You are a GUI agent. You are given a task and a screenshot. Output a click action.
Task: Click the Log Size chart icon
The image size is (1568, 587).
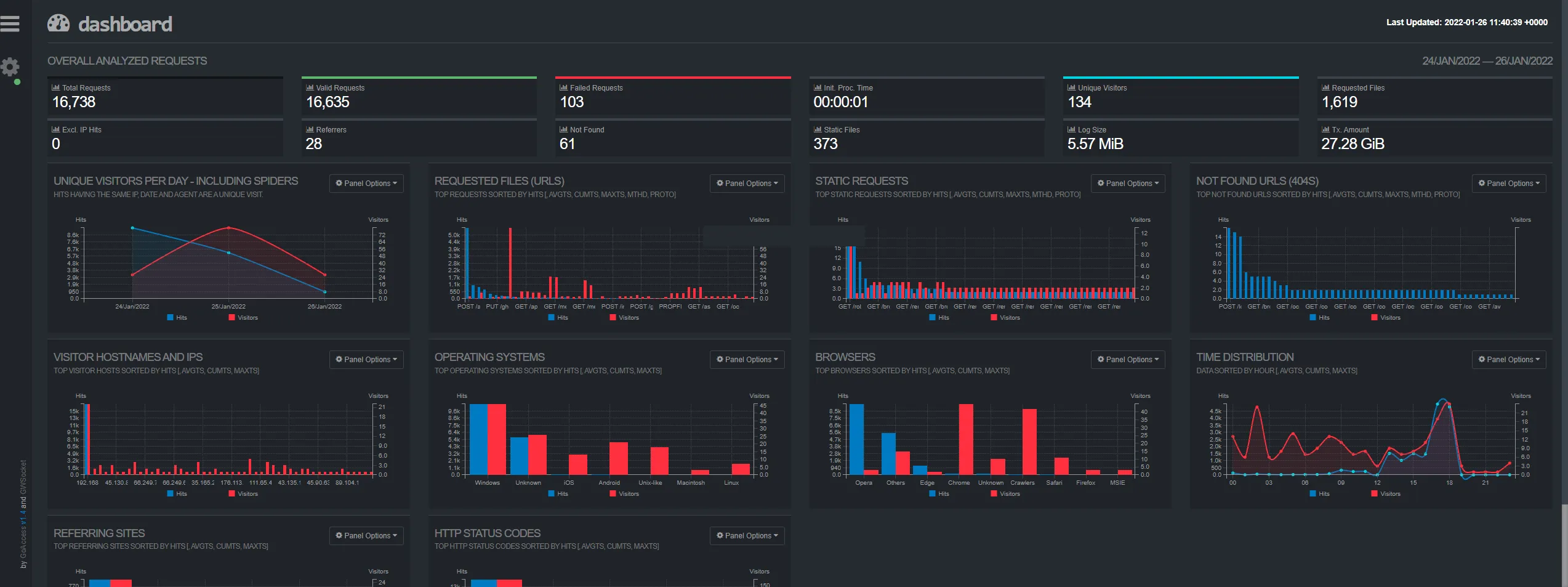click(1071, 129)
